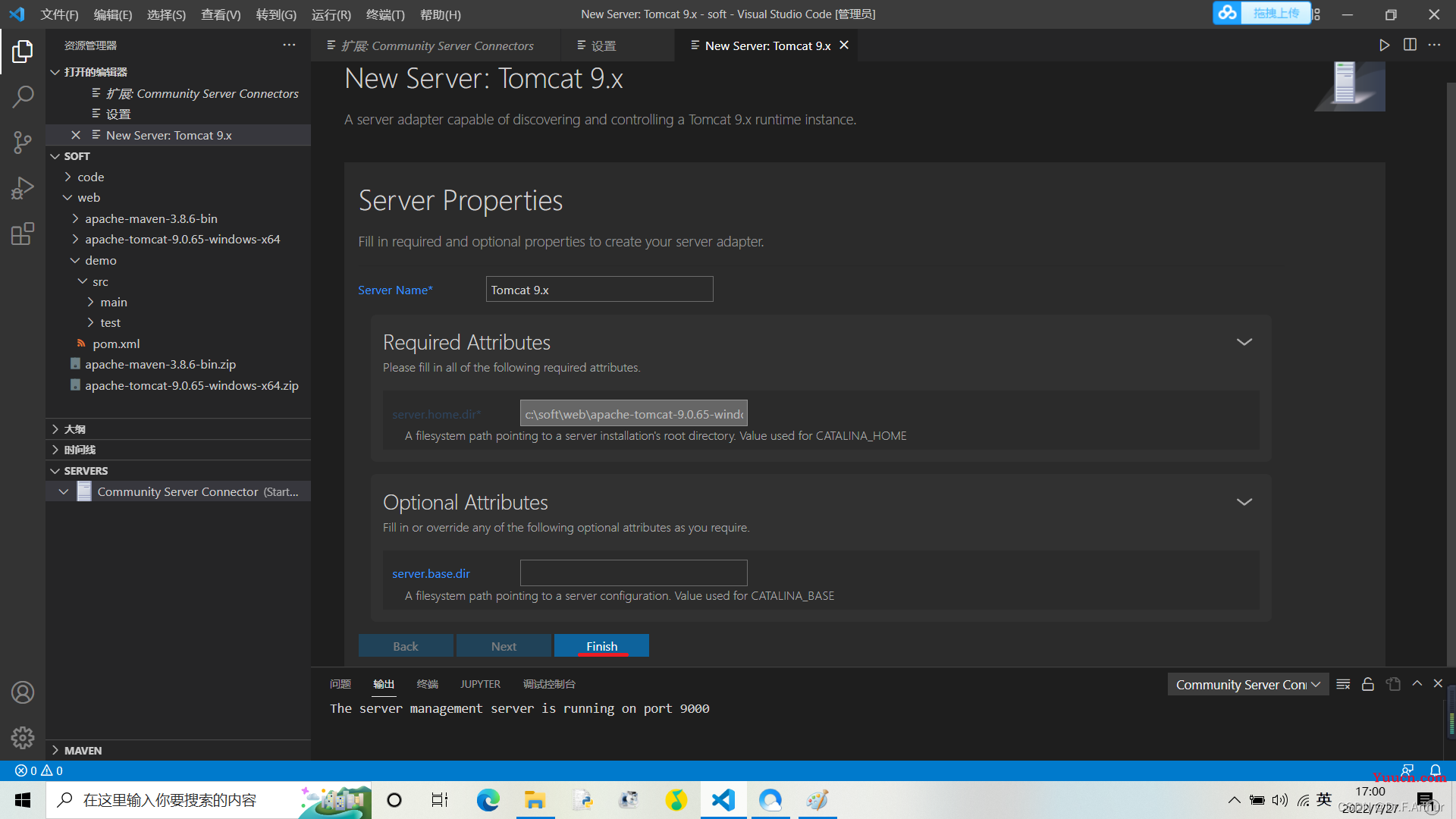
Task: Click the Back button on server setup
Action: pos(406,645)
